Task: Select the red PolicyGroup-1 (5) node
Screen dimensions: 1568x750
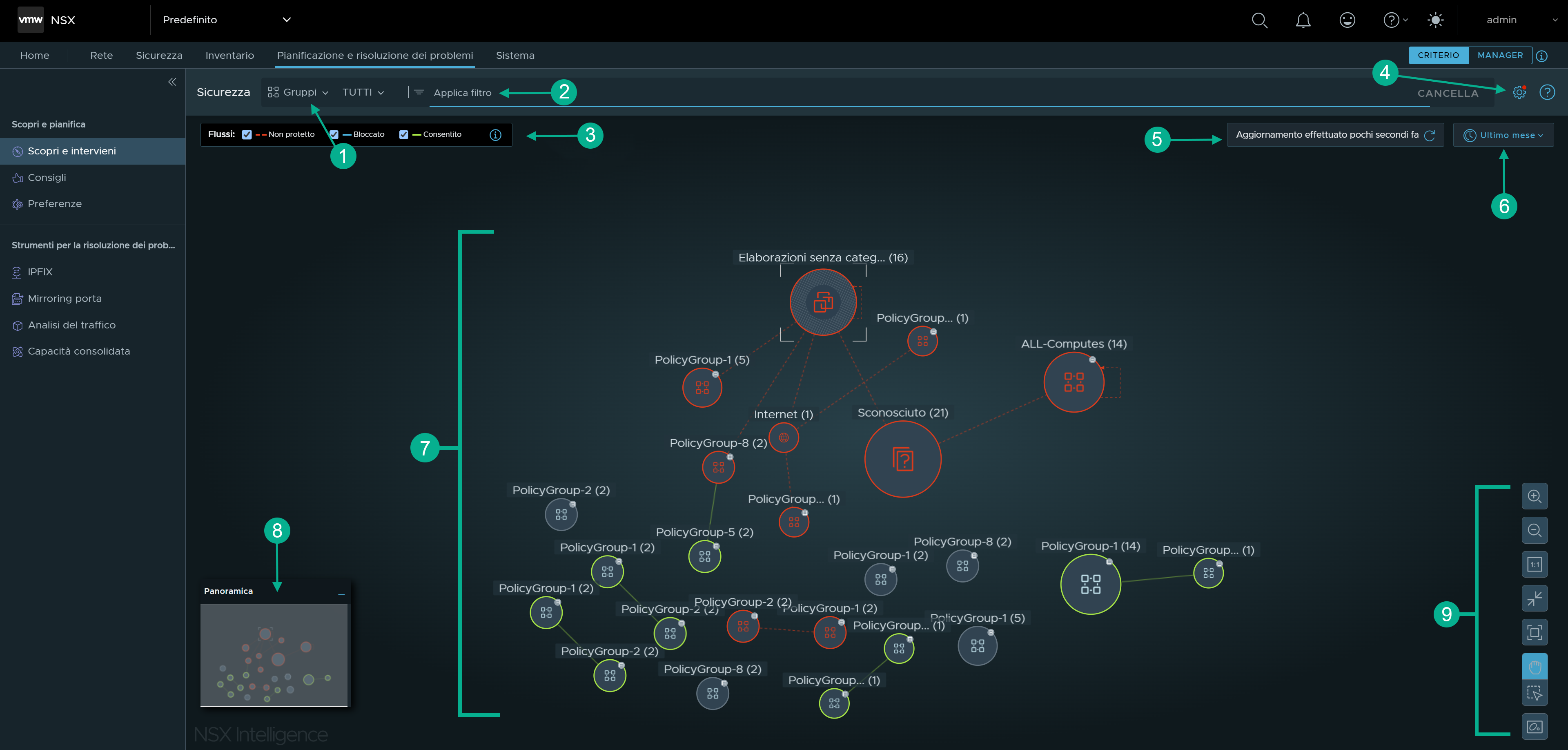Action: [702, 388]
